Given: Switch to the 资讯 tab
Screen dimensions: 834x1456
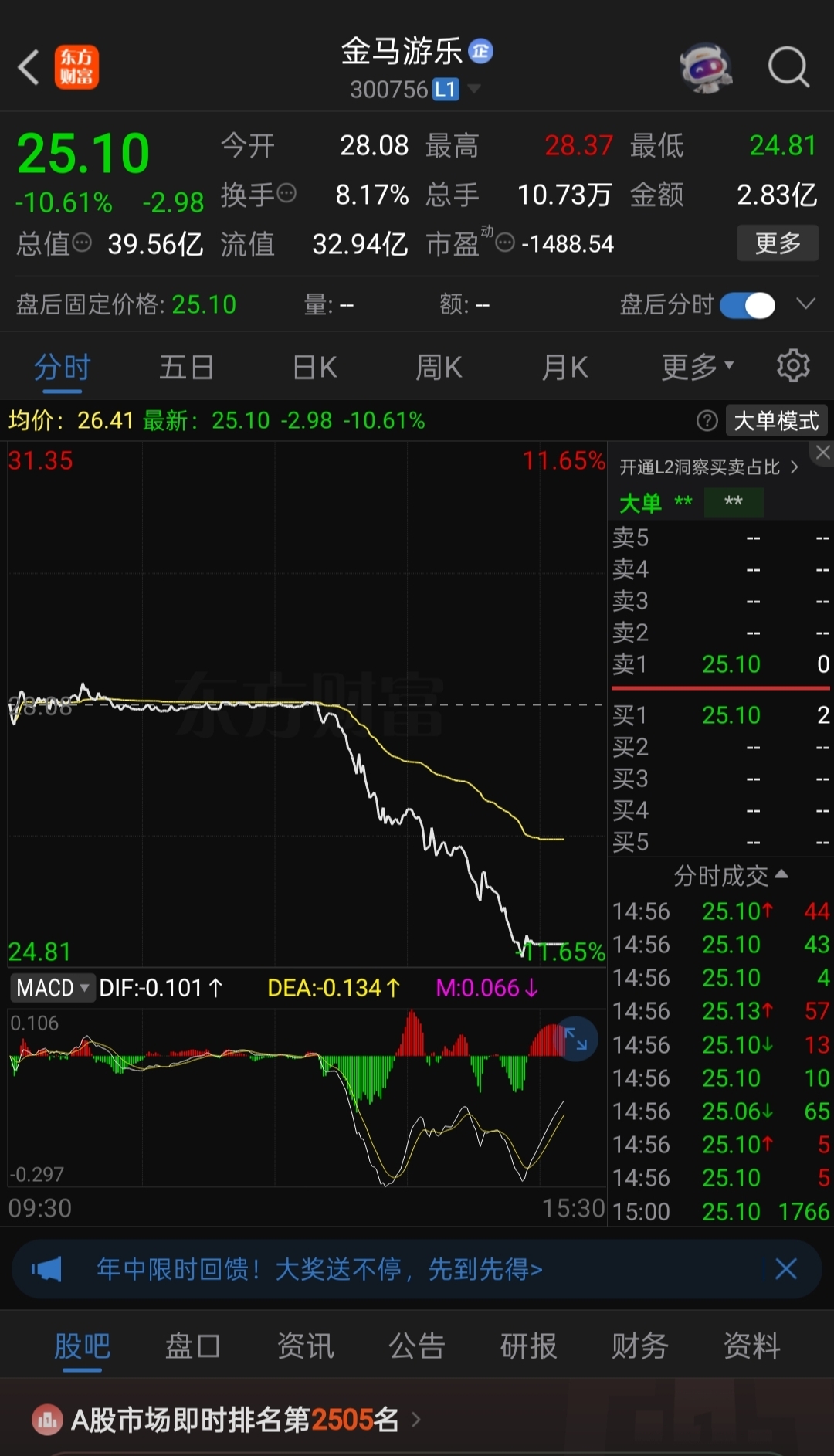Looking at the screenshot, I should pyautogui.click(x=306, y=1346).
